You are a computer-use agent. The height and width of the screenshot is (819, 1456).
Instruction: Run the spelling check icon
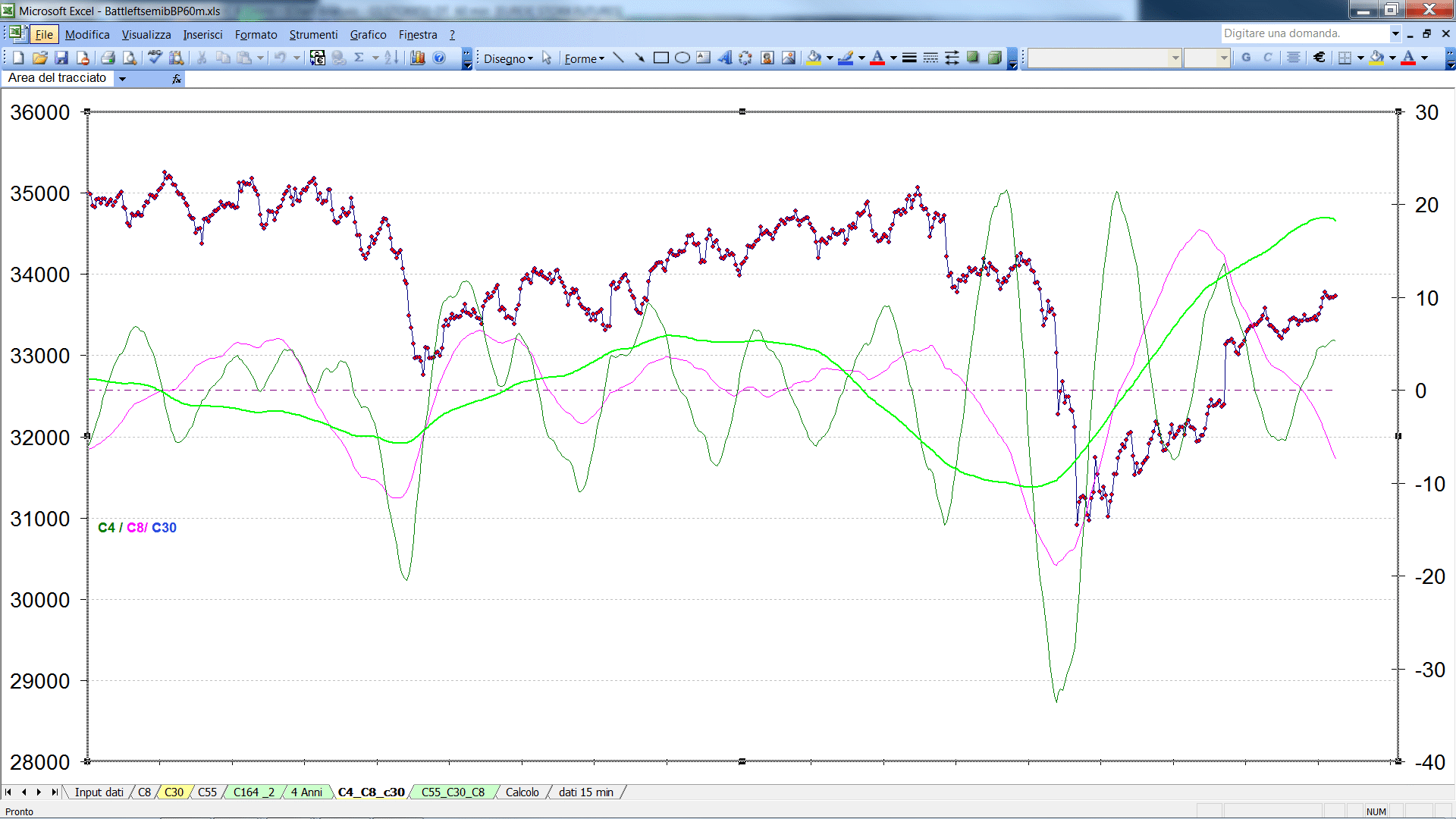point(155,58)
